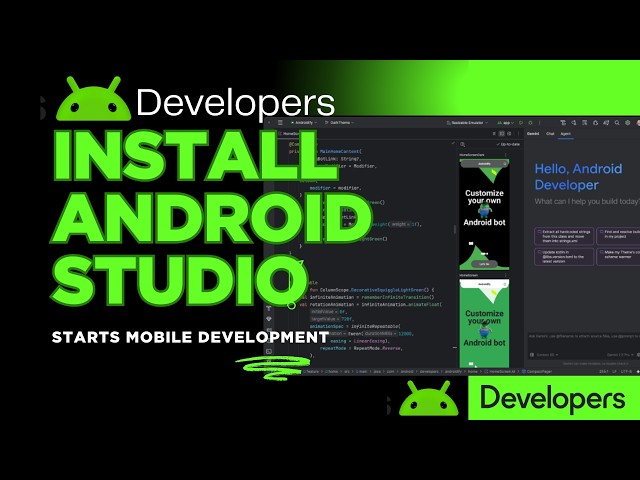Click the java breadcrumb in the navigation bar
The height and width of the screenshot is (480, 640).
pyautogui.click(x=377, y=371)
